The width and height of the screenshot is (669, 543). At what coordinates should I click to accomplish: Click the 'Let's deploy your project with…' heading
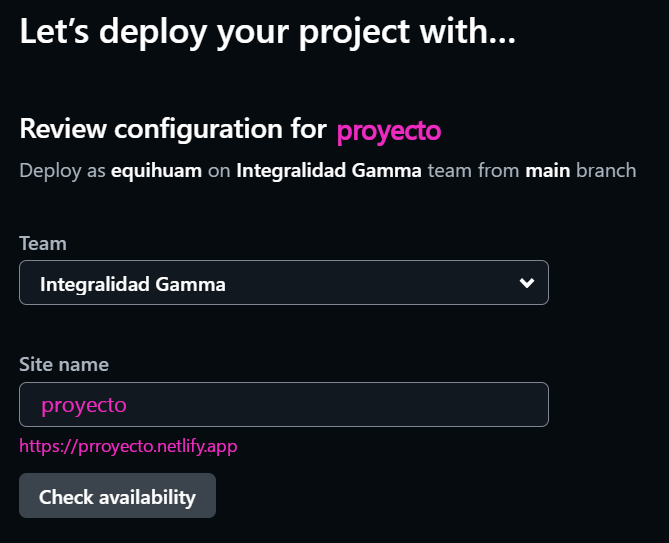(x=268, y=32)
